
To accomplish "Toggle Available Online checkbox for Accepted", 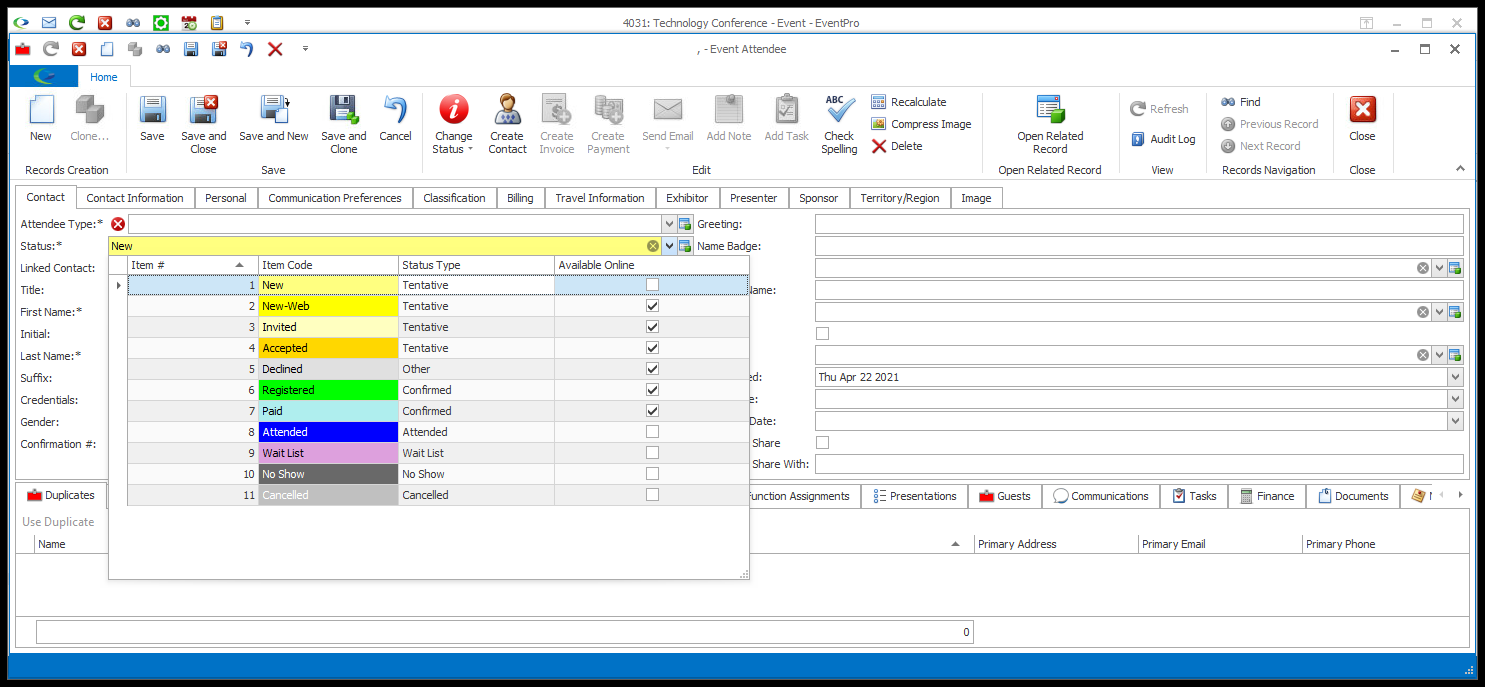I will (x=652, y=348).
